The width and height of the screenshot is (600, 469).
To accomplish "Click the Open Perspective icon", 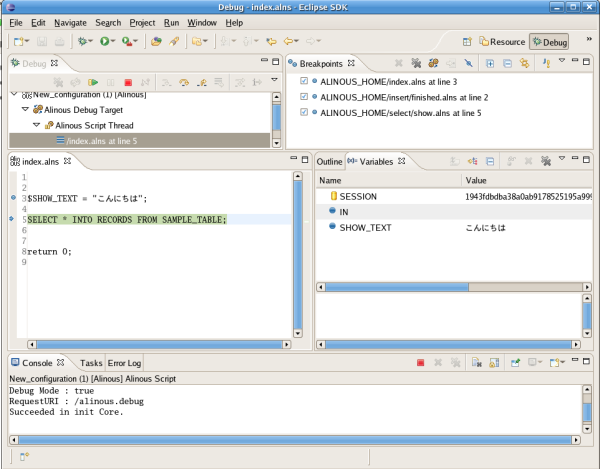I will (467, 42).
